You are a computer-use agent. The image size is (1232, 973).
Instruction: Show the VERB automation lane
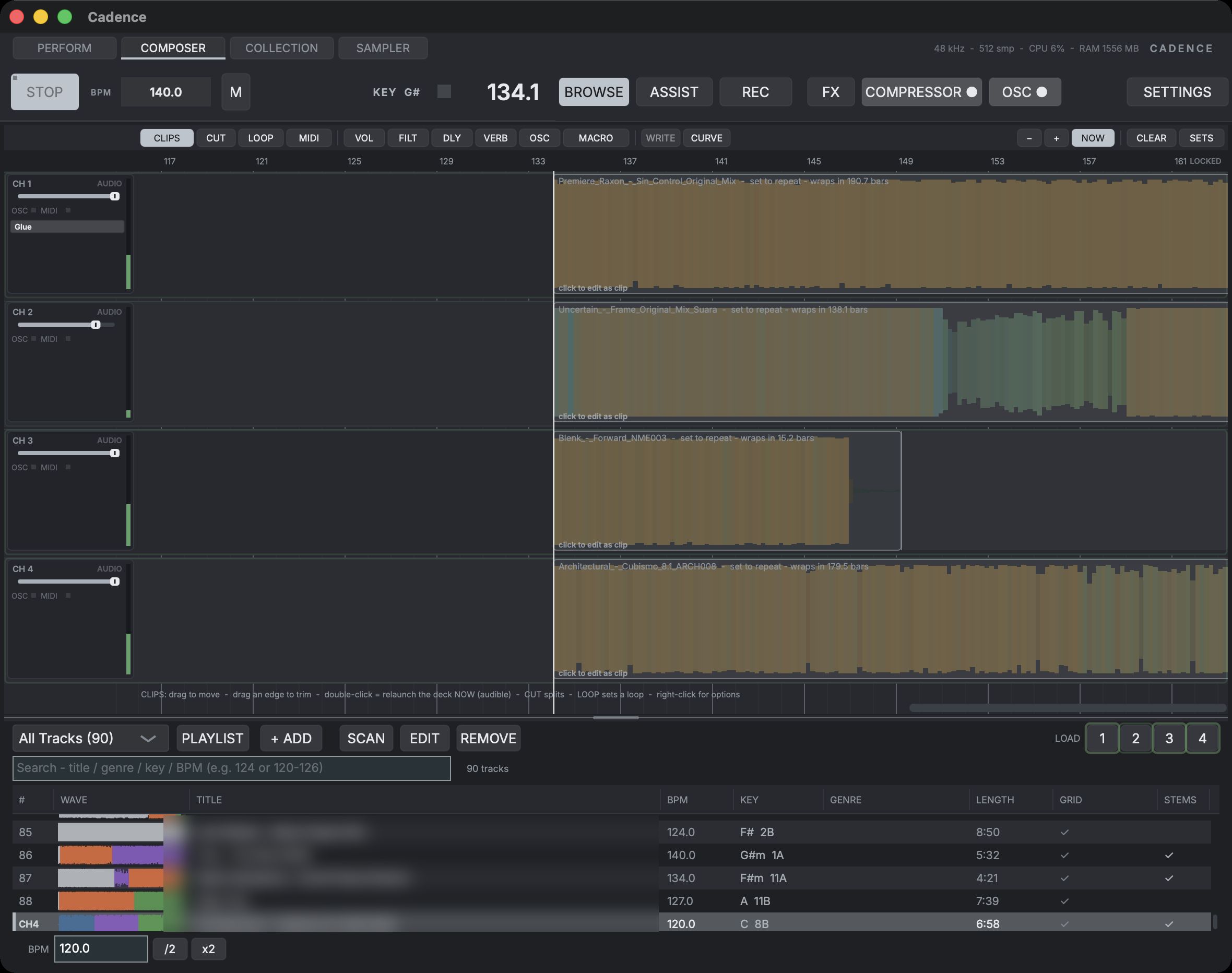coord(495,138)
